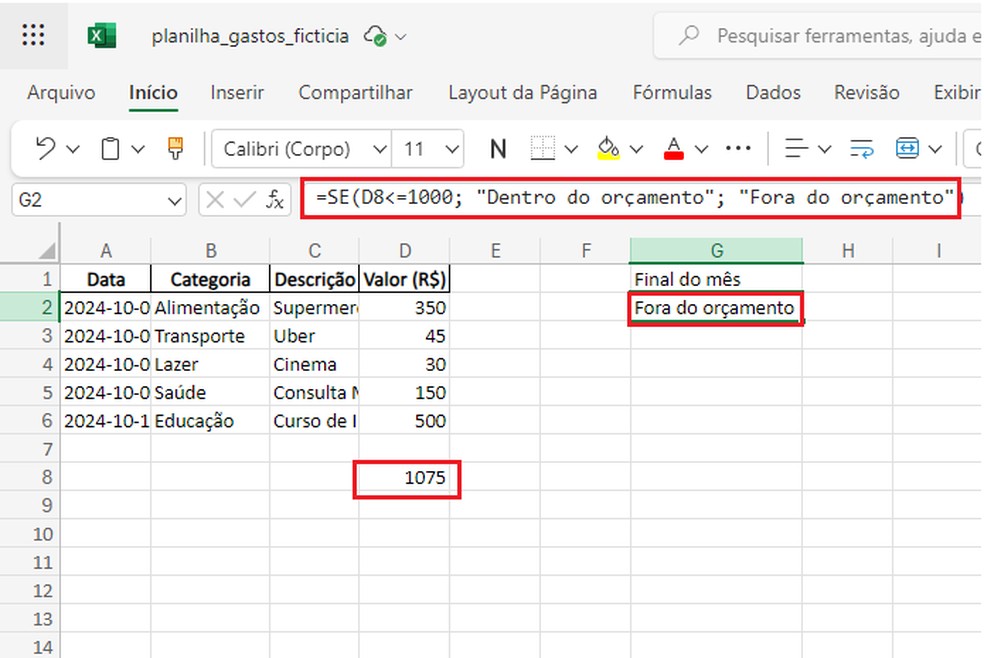Select column D header
Viewport: 984px width, 658px height.
coord(405,251)
